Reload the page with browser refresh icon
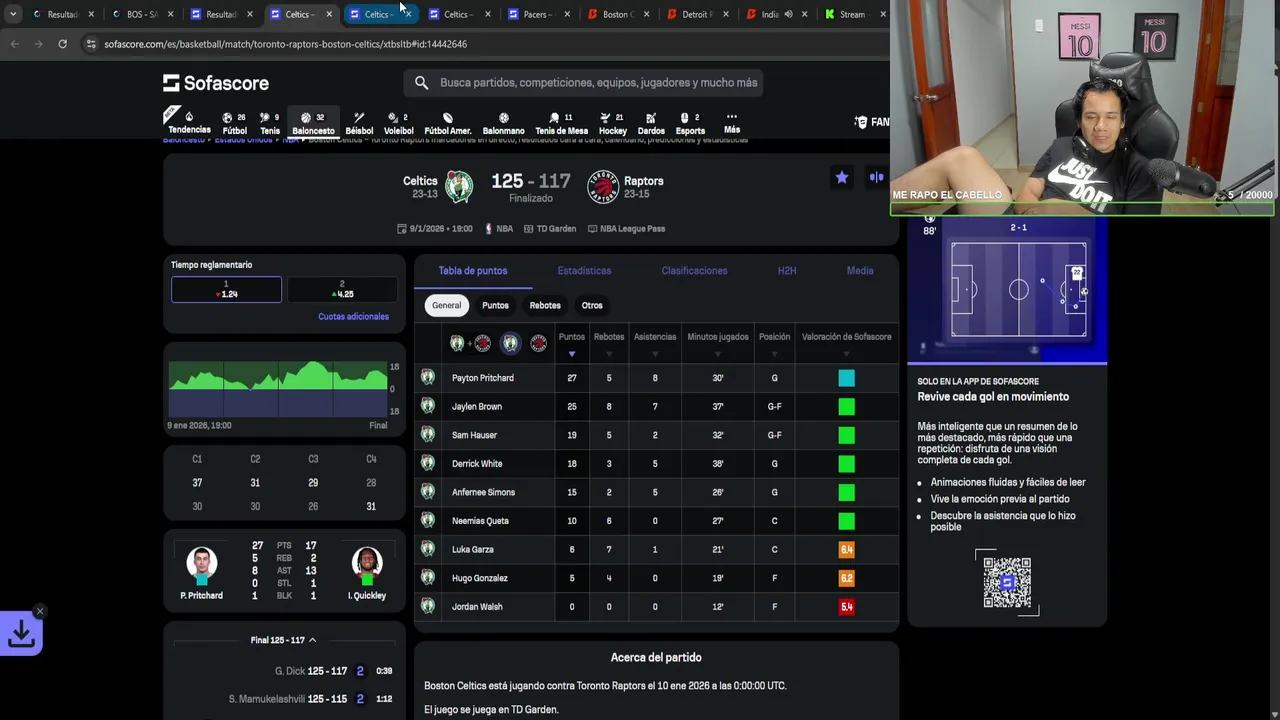This screenshot has width=1280, height=720. [x=62, y=44]
